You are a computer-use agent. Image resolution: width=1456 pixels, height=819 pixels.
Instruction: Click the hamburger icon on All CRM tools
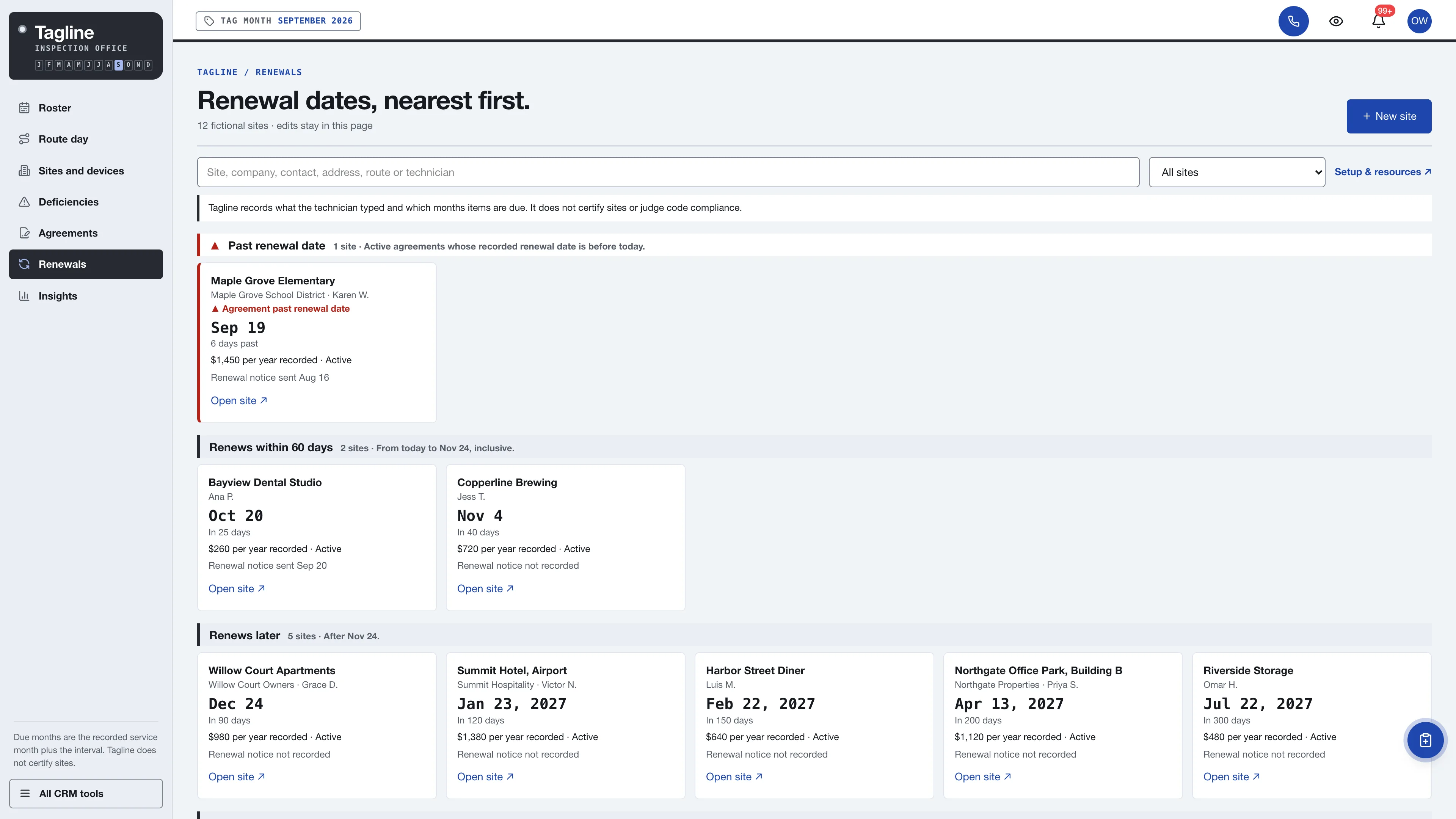pos(25,793)
